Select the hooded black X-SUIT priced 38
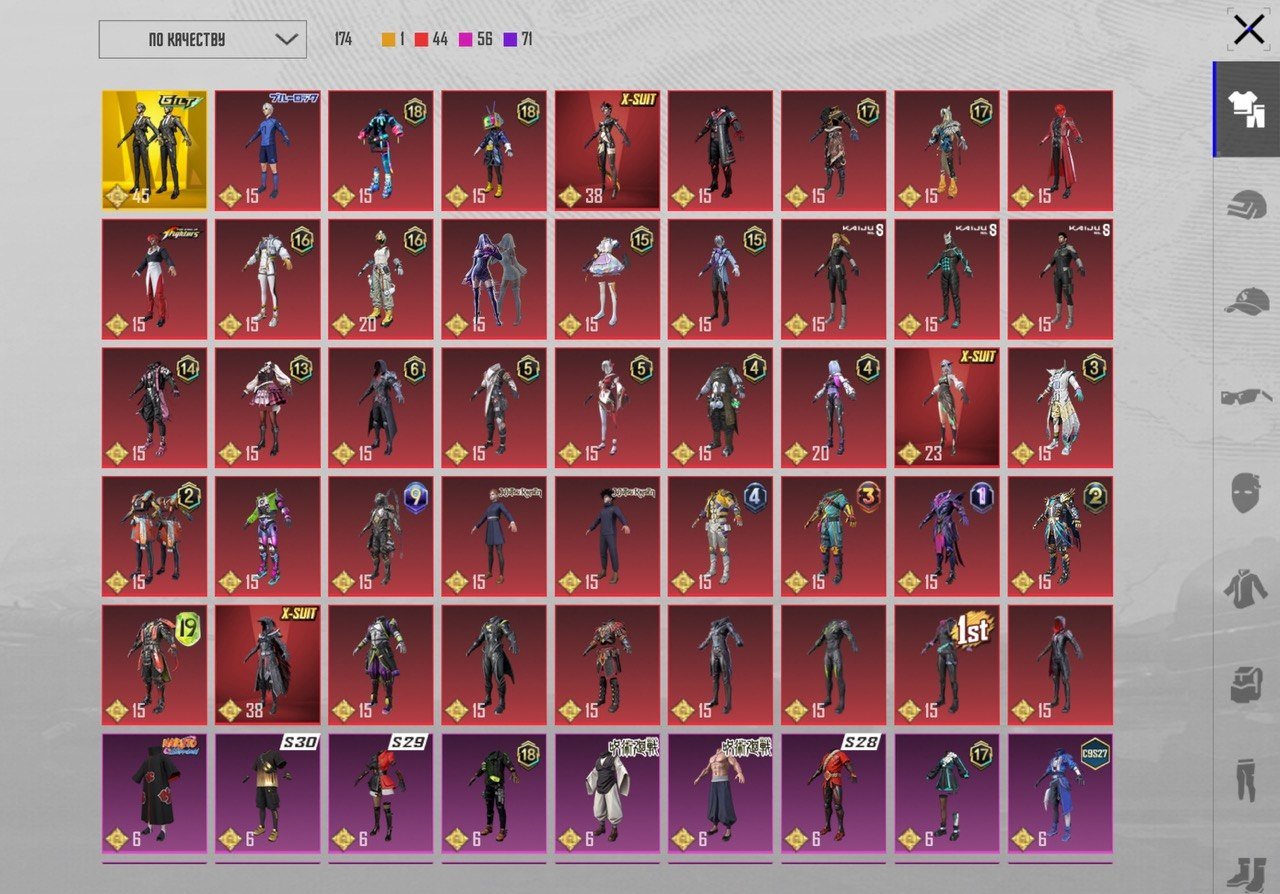Screen dimensions: 1280x894 [267, 664]
